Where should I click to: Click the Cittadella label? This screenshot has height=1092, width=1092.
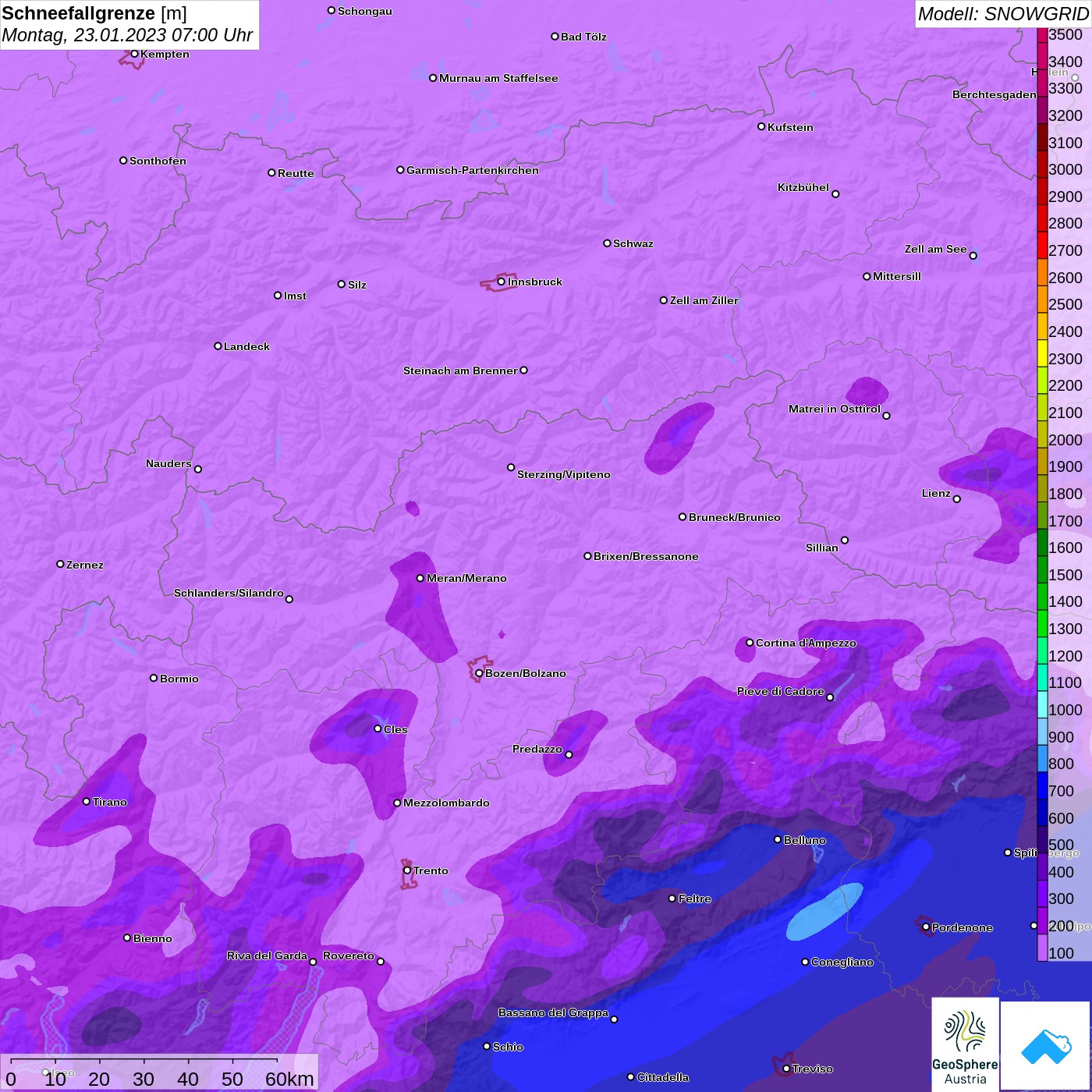pos(663,1077)
